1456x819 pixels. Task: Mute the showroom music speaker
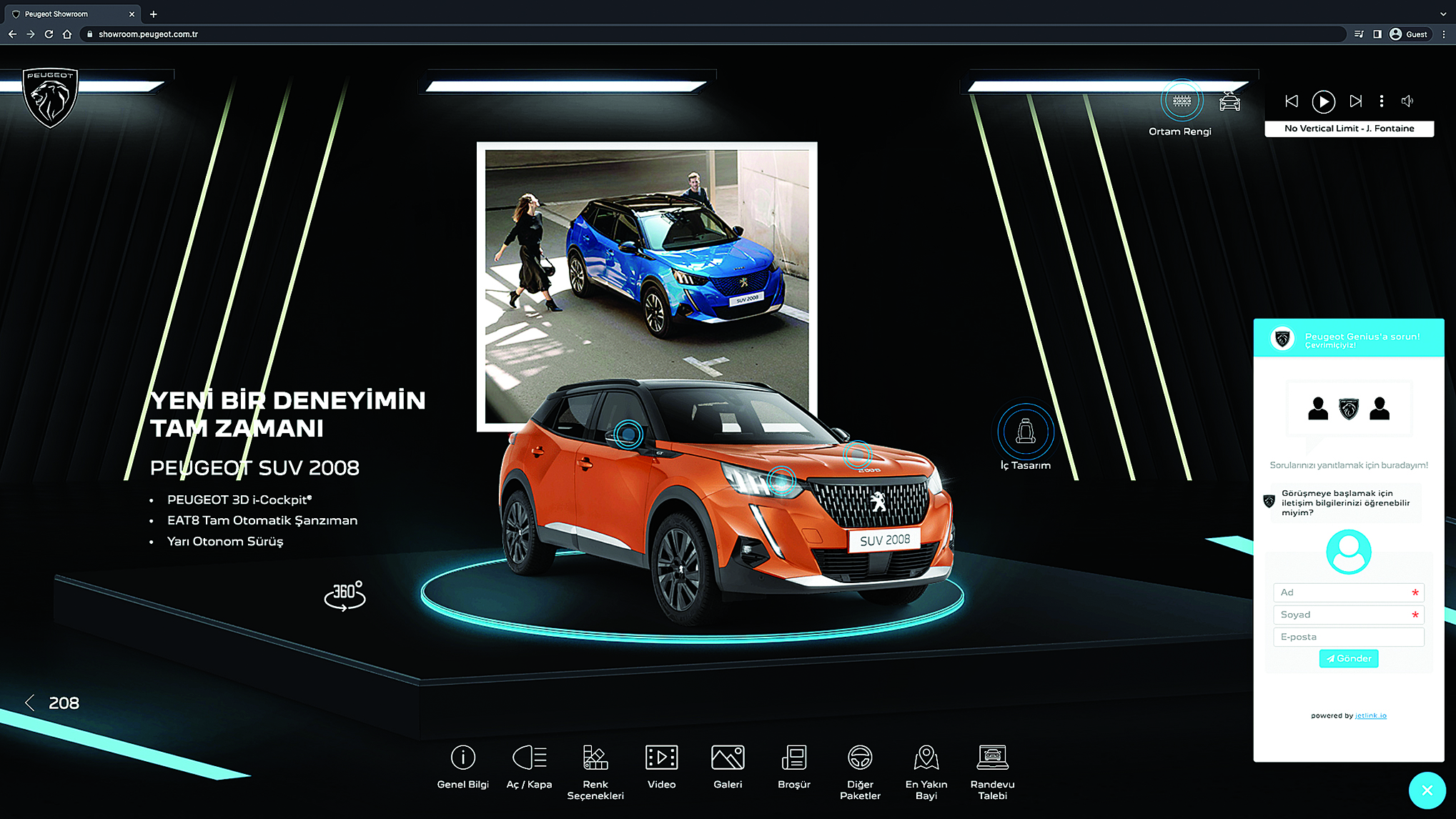(1407, 101)
